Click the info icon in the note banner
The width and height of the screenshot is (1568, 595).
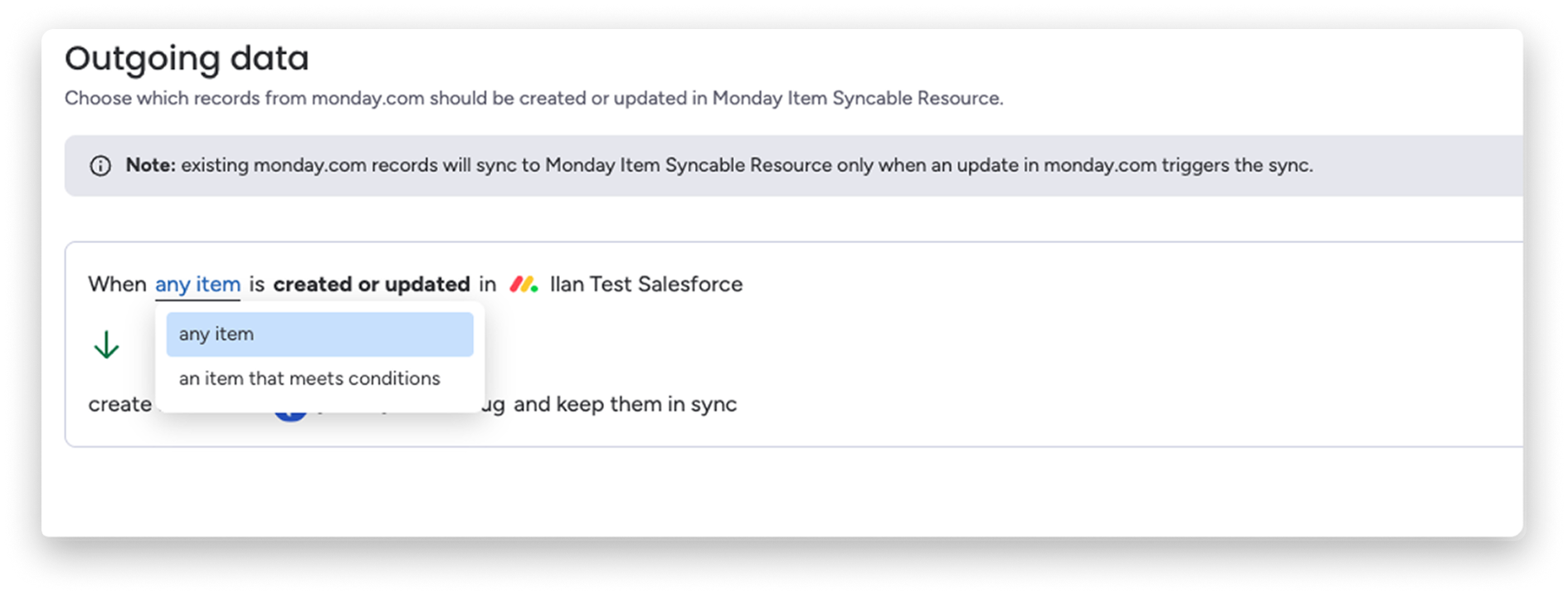click(x=100, y=165)
